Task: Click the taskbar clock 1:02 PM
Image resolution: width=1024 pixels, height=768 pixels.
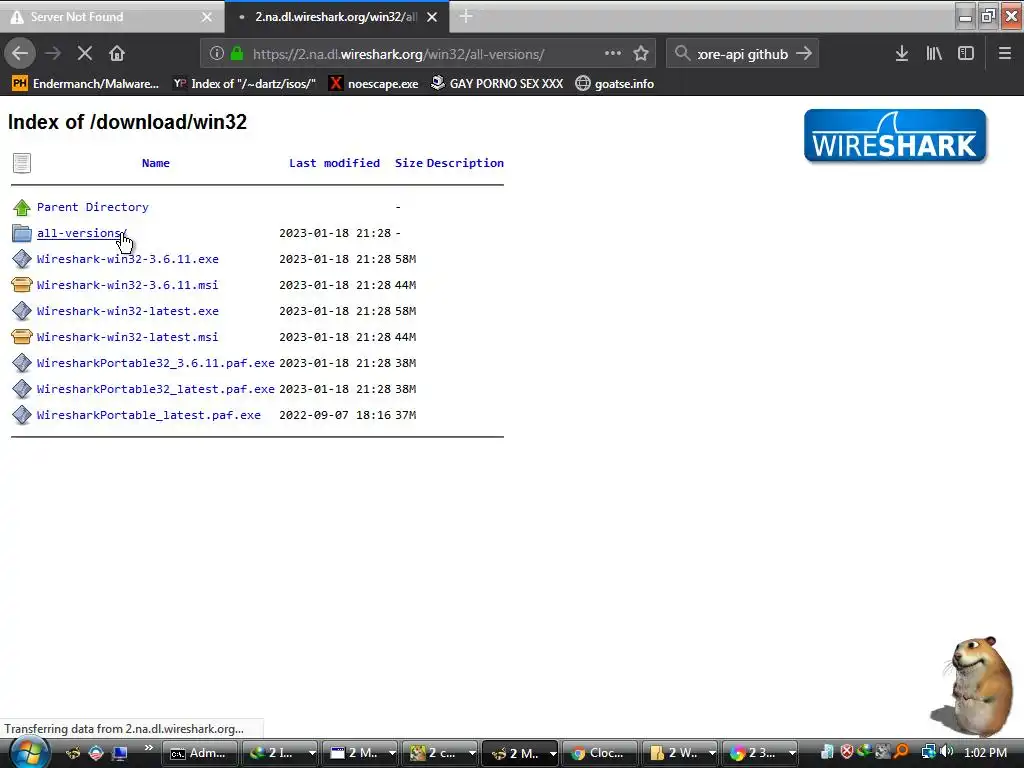Action: click(985, 753)
